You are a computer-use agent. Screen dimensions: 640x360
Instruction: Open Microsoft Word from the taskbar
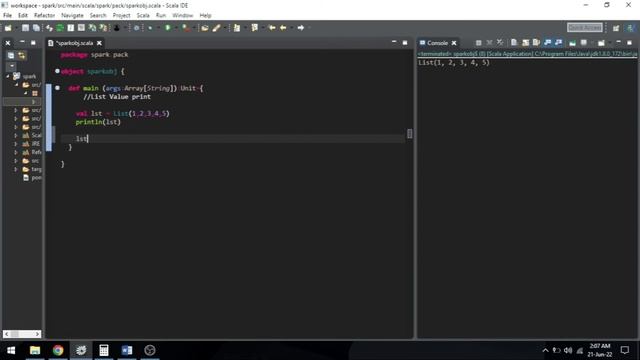pyautogui.click(x=127, y=350)
